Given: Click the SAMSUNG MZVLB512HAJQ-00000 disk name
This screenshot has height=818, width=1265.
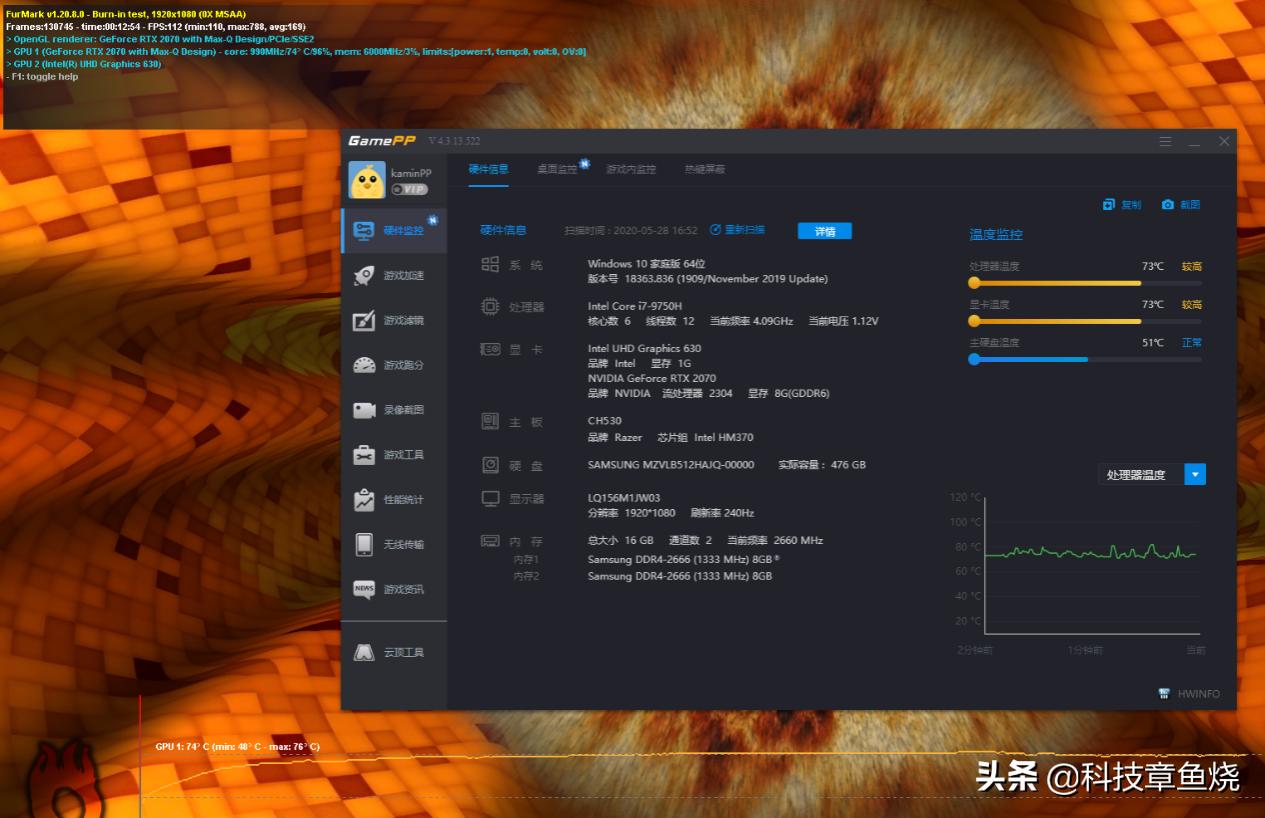Looking at the screenshot, I should pos(671,465).
